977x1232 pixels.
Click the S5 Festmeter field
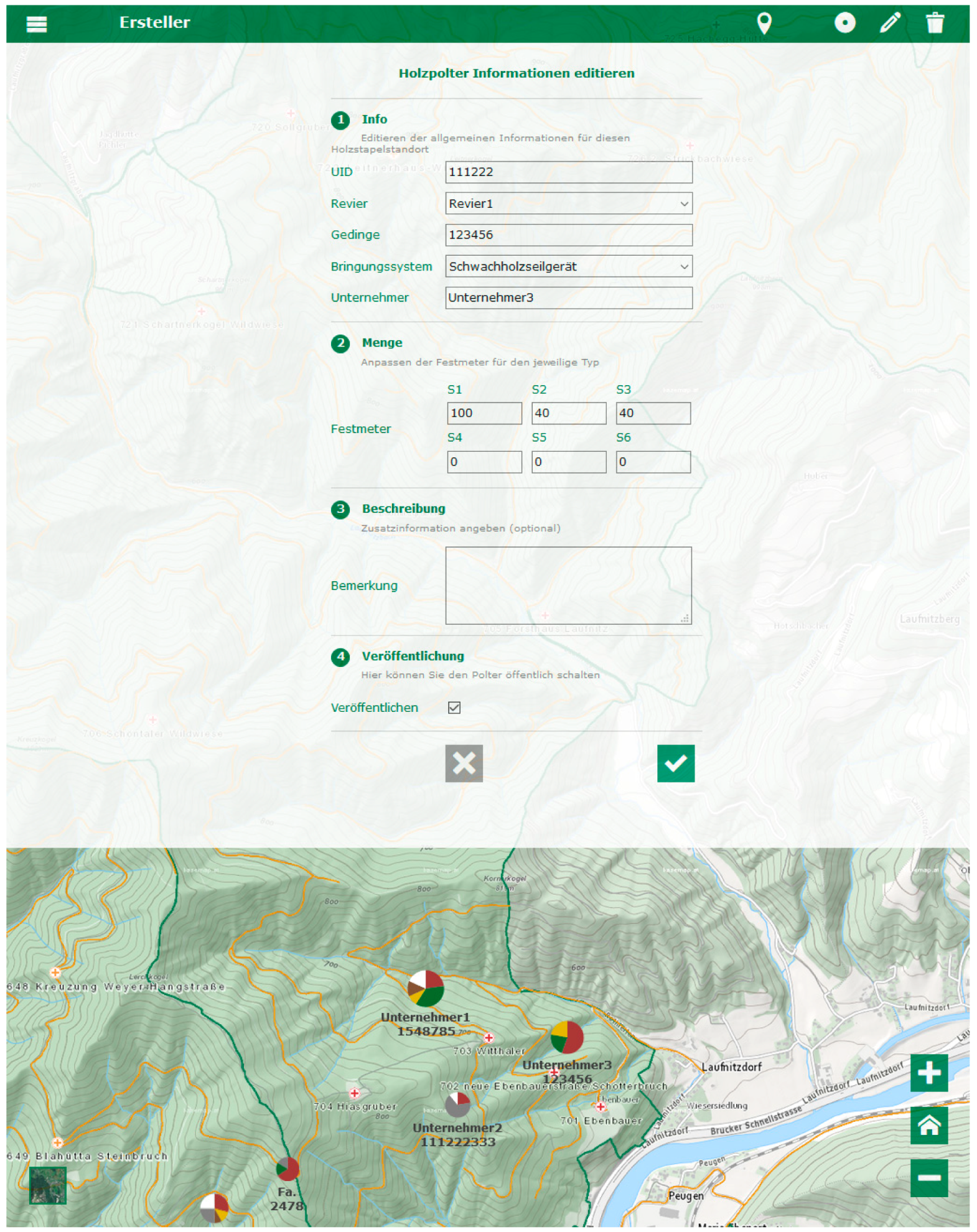point(568,462)
